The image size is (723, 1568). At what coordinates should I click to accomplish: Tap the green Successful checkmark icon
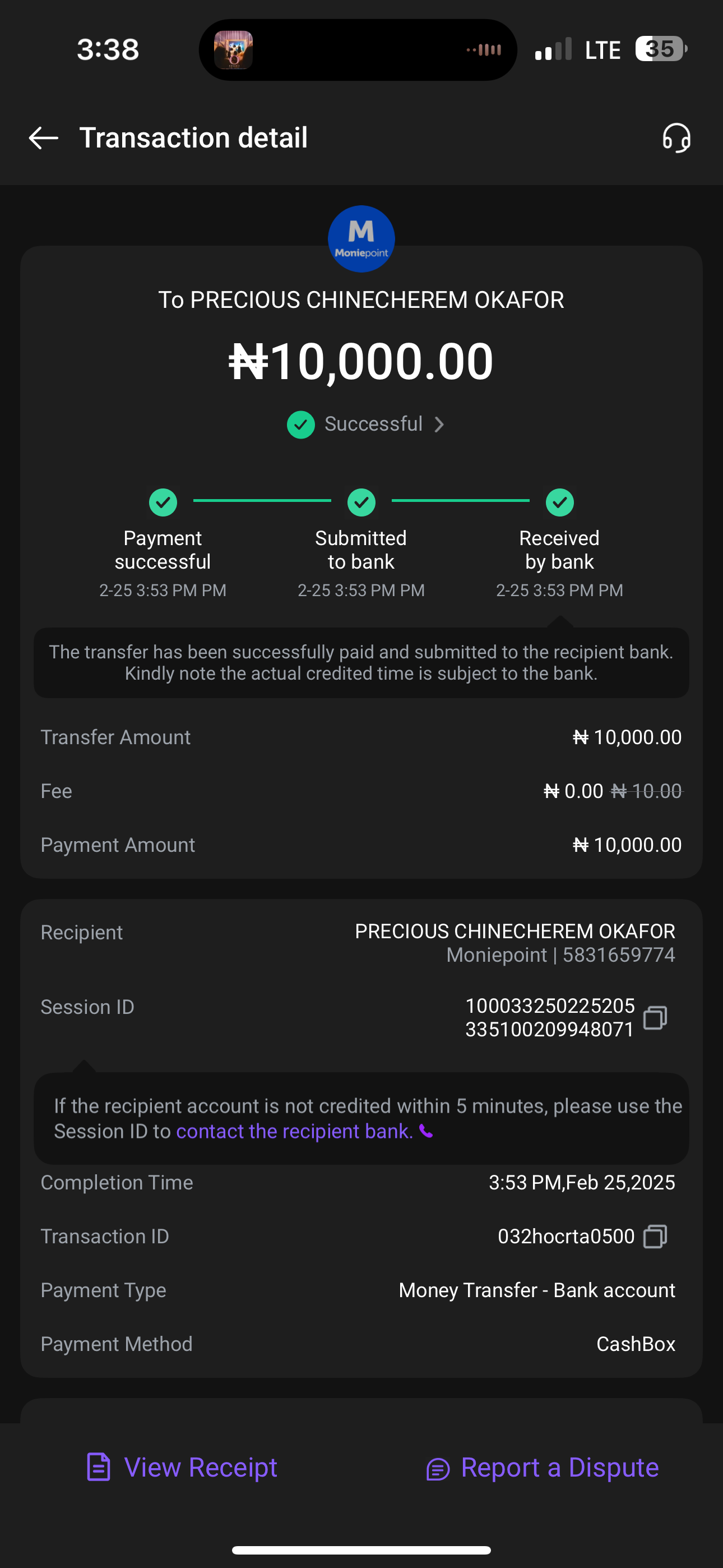[x=300, y=425]
